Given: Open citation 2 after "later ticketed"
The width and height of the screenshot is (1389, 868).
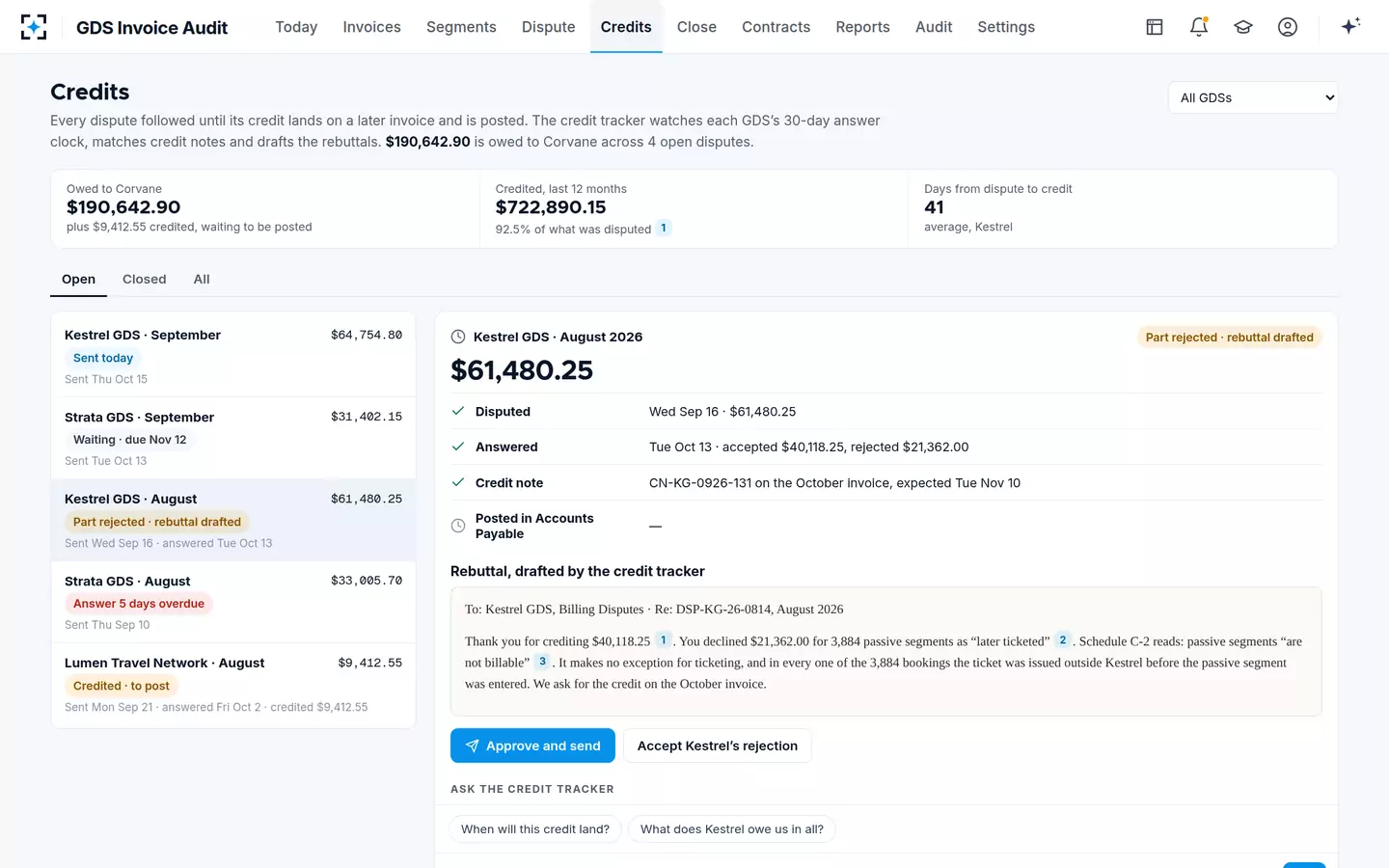Looking at the screenshot, I should (1063, 640).
